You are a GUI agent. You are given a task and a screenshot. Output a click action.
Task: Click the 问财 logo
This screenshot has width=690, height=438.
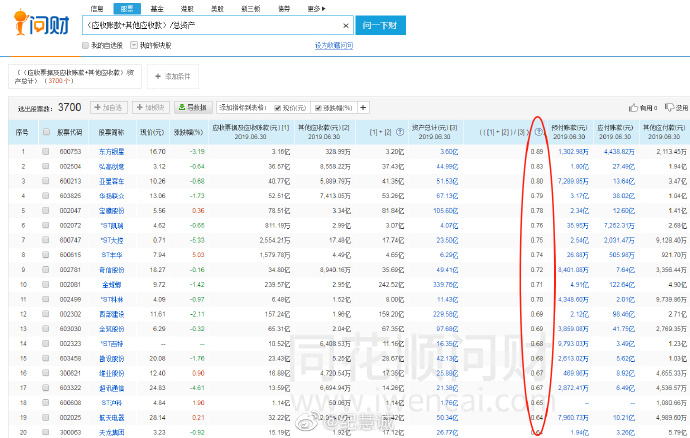[41, 22]
